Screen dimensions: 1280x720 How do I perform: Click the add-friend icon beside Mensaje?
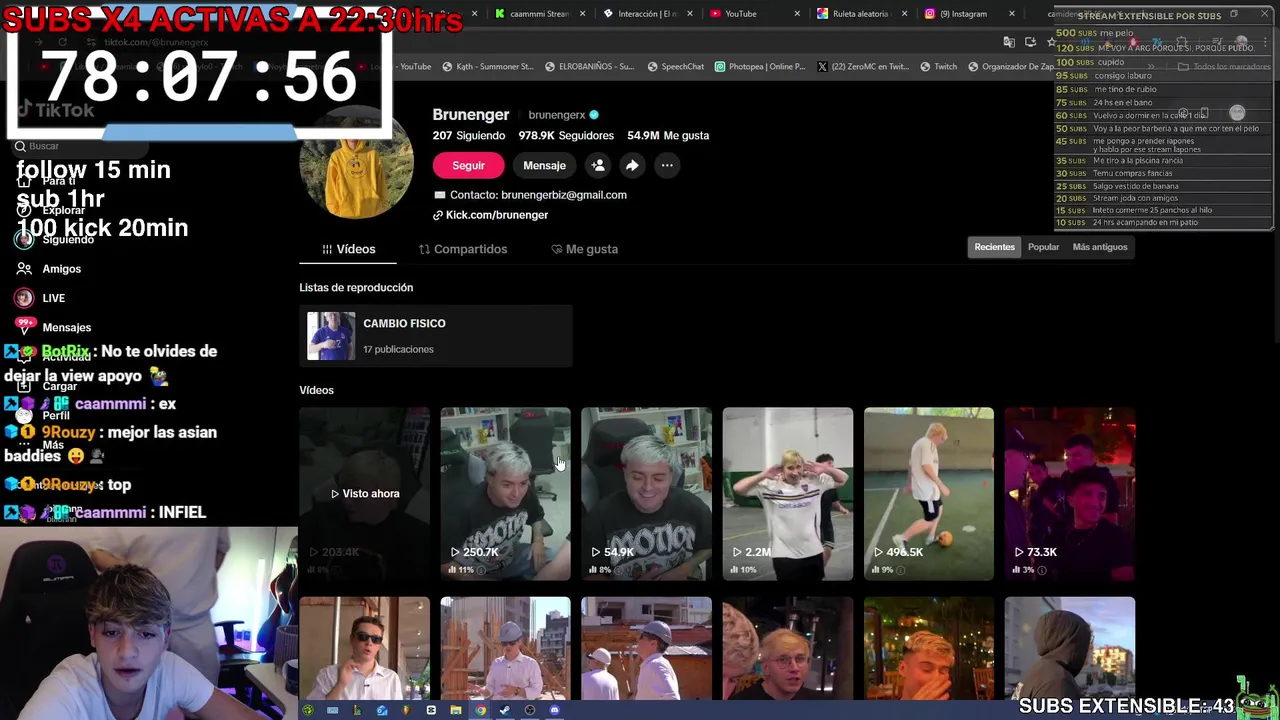click(597, 165)
